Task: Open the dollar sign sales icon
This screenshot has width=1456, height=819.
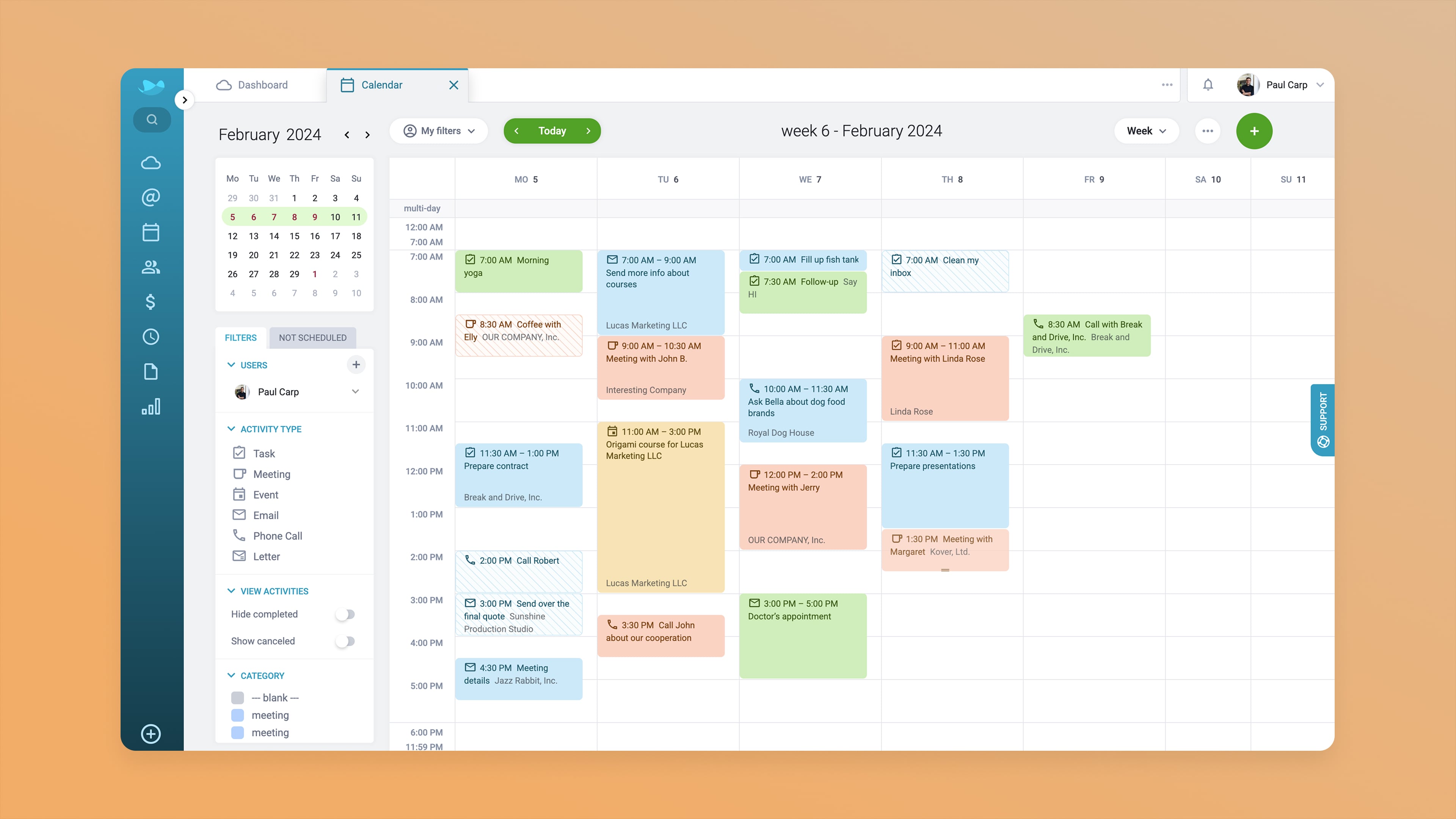Action: click(151, 302)
